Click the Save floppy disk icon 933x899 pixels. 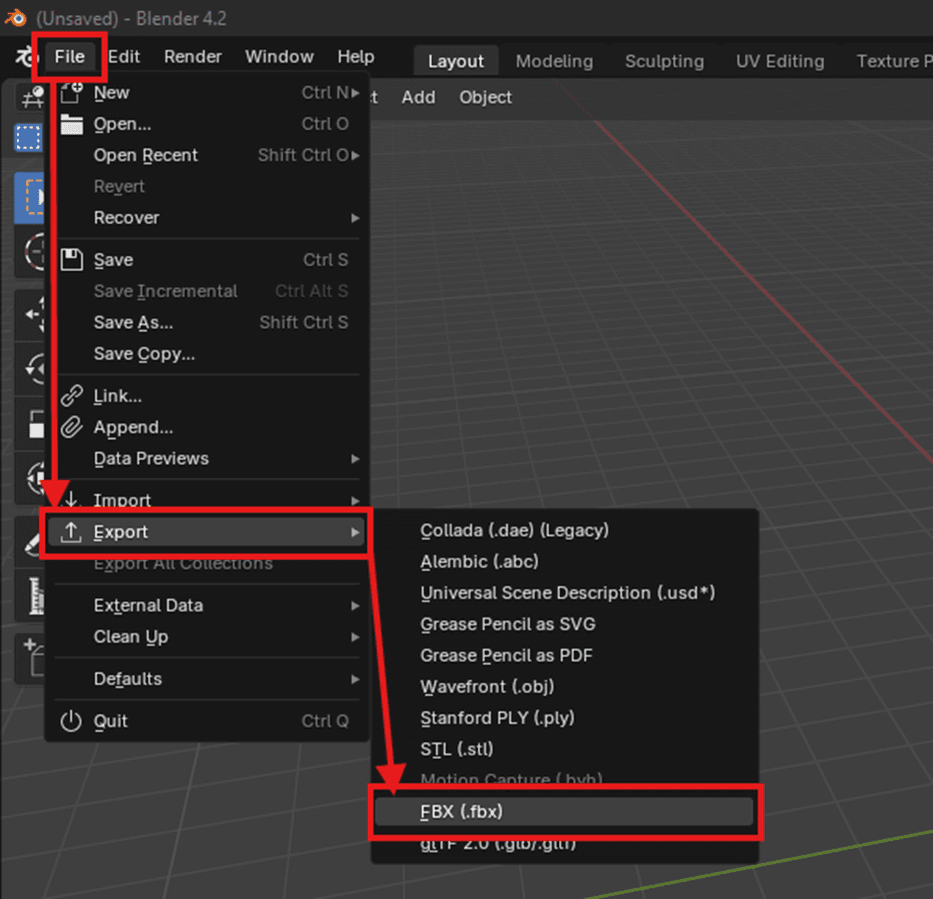(72, 260)
